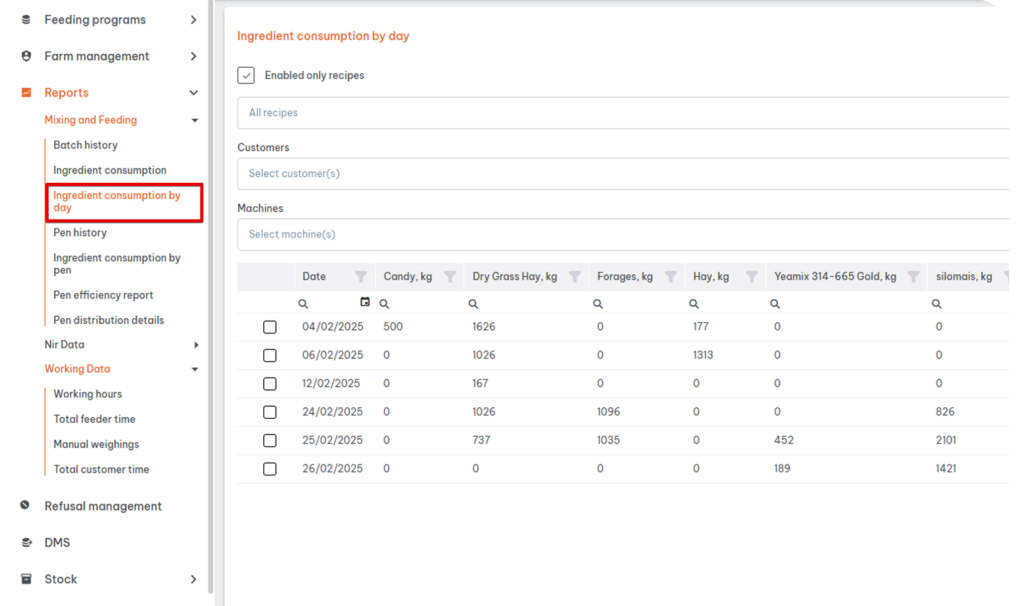
Task: Click the Yeamix 314-665 Gold filter icon
Action: (x=914, y=277)
